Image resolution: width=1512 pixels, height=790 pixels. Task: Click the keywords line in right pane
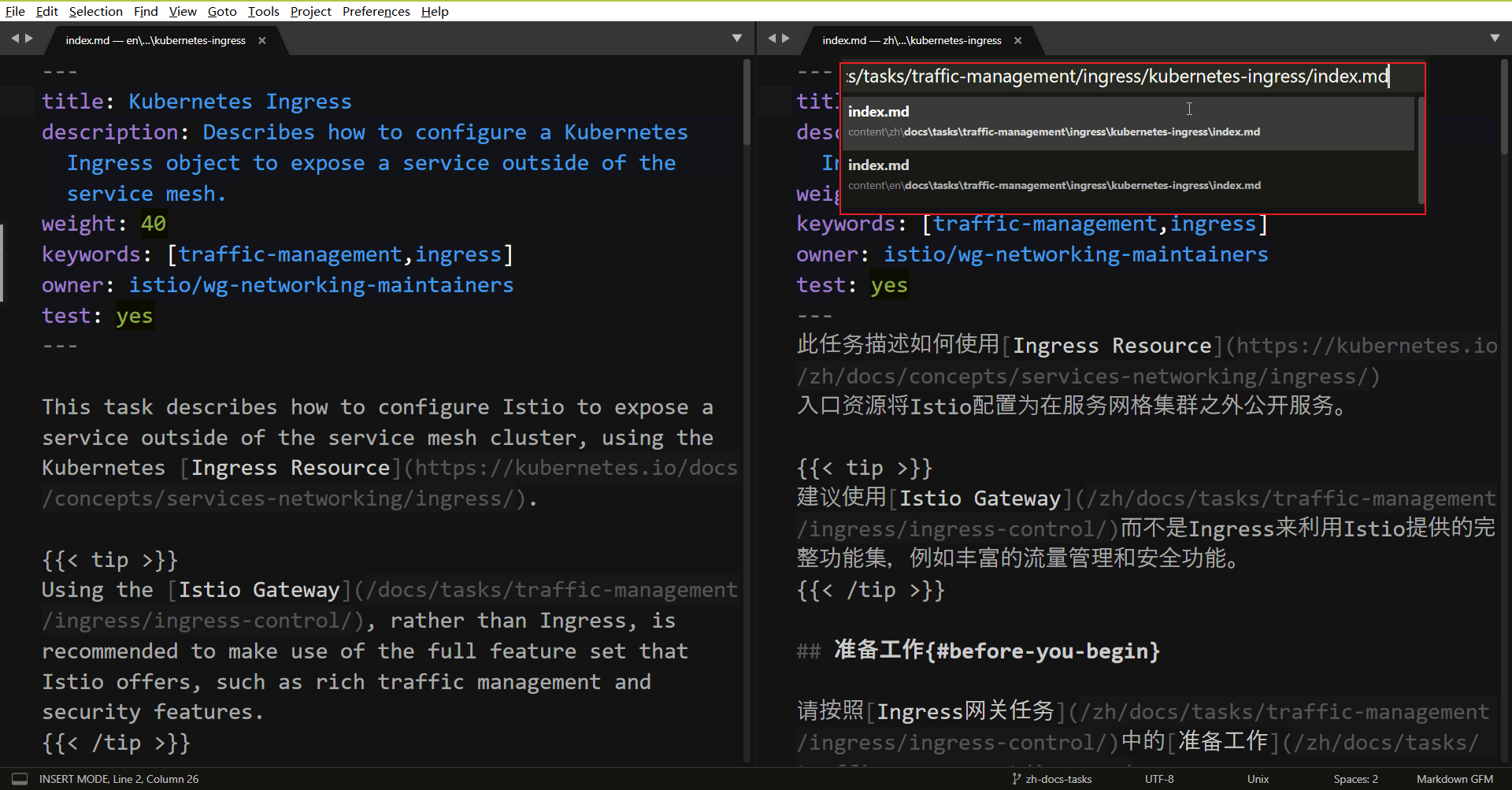1032,224
